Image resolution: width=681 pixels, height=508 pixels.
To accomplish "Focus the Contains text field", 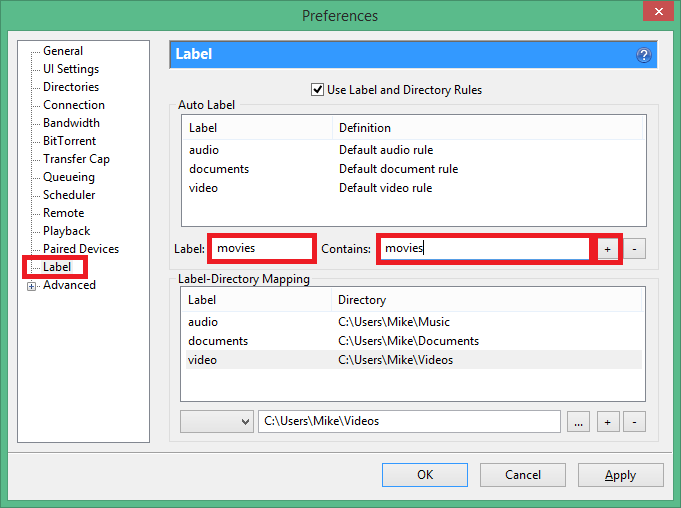I will coord(485,249).
